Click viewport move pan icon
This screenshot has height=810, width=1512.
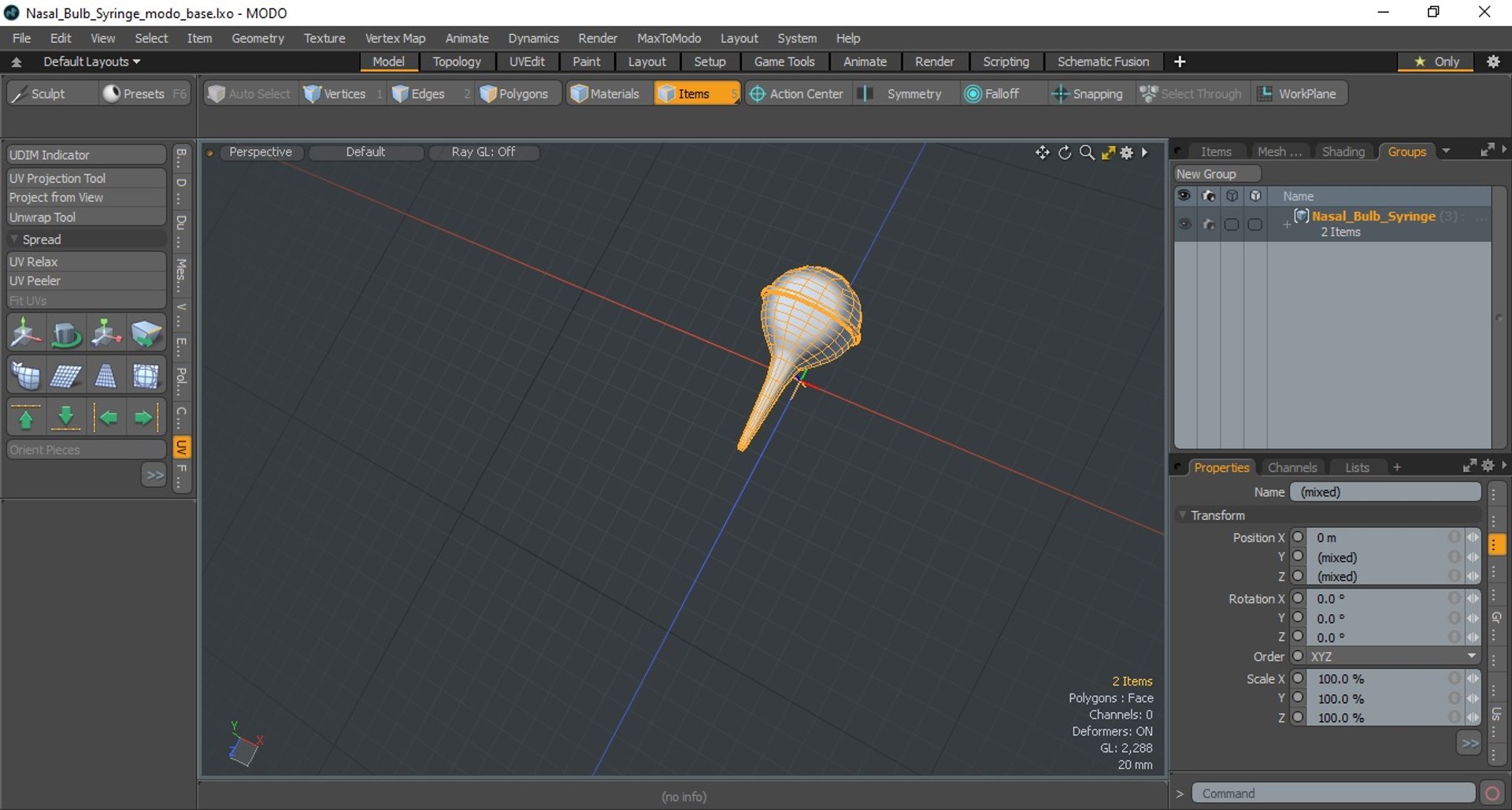tap(1043, 152)
